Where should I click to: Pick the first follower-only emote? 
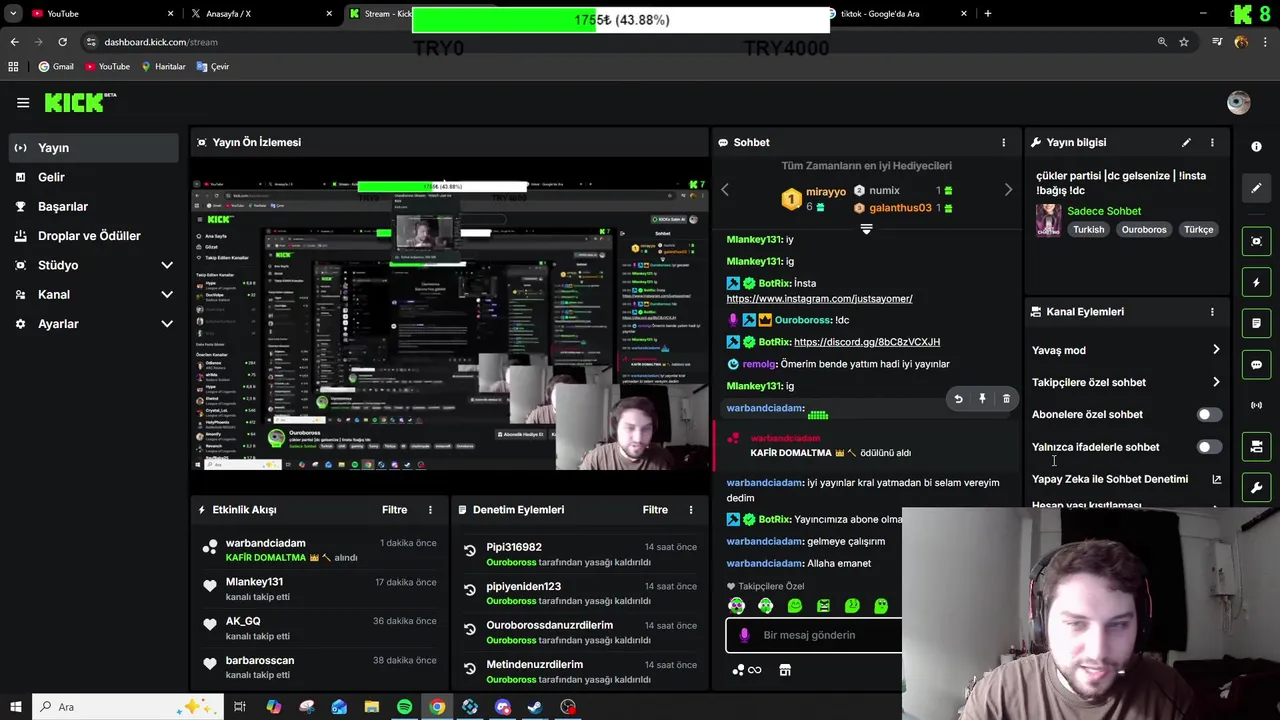tap(736, 606)
